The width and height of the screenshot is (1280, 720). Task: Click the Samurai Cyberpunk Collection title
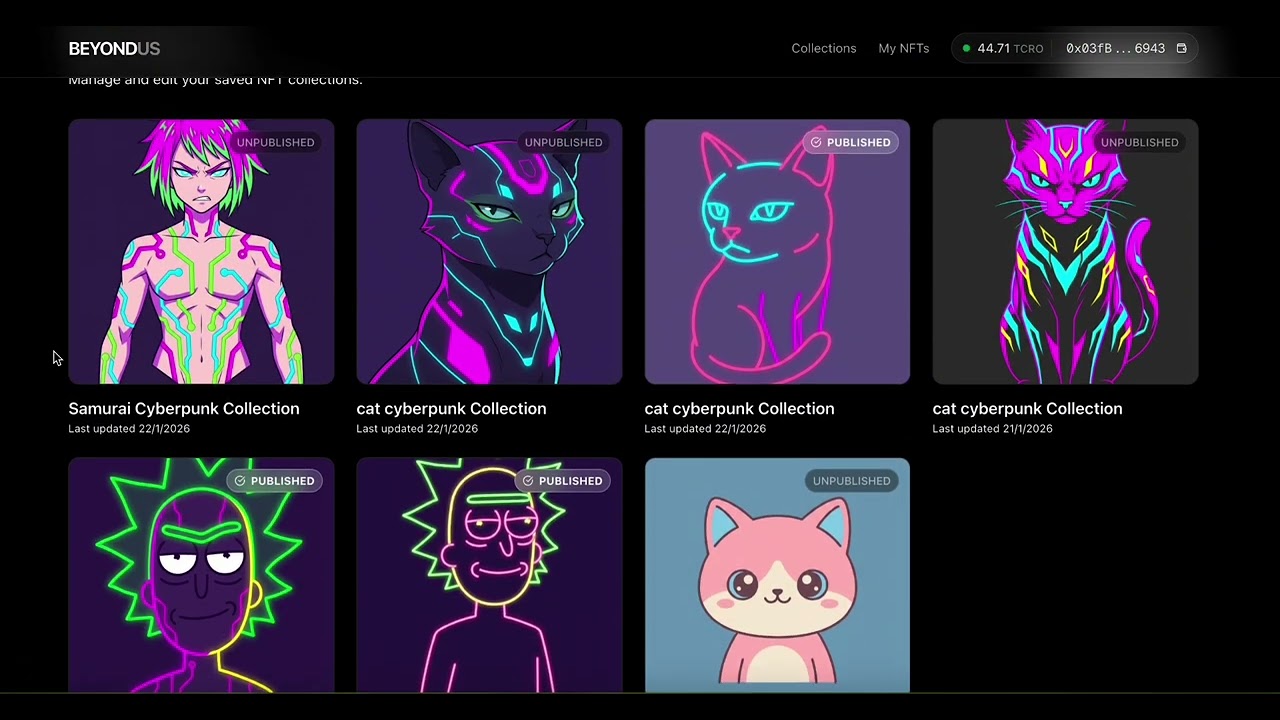pos(184,408)
